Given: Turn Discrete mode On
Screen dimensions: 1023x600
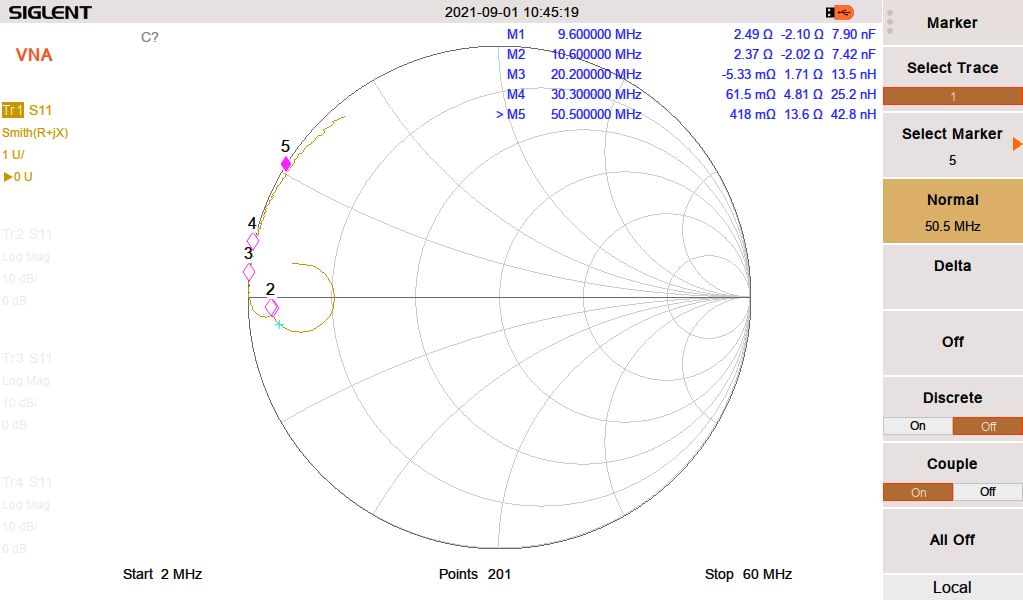Looking at the screenshot, I should (x=918, y=426).
